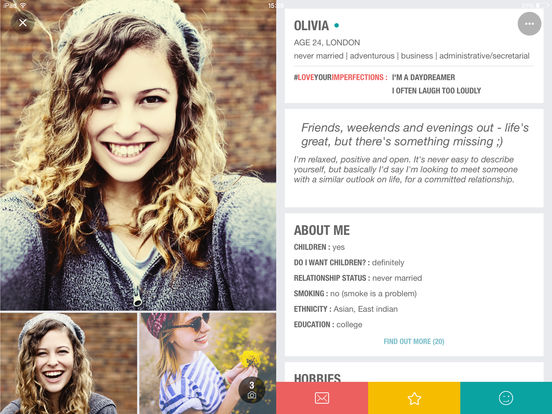The height and width of the screenshot is (414, 552).
Task: Tap the iPad Wi-Fi status icon
Action: click(23, 5)
